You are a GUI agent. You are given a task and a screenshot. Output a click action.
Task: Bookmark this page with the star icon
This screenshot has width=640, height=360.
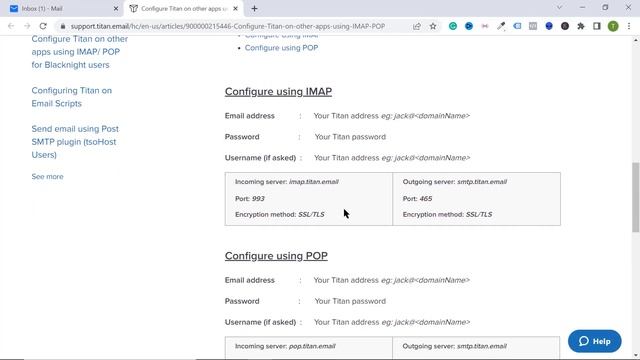pos(433,26)
